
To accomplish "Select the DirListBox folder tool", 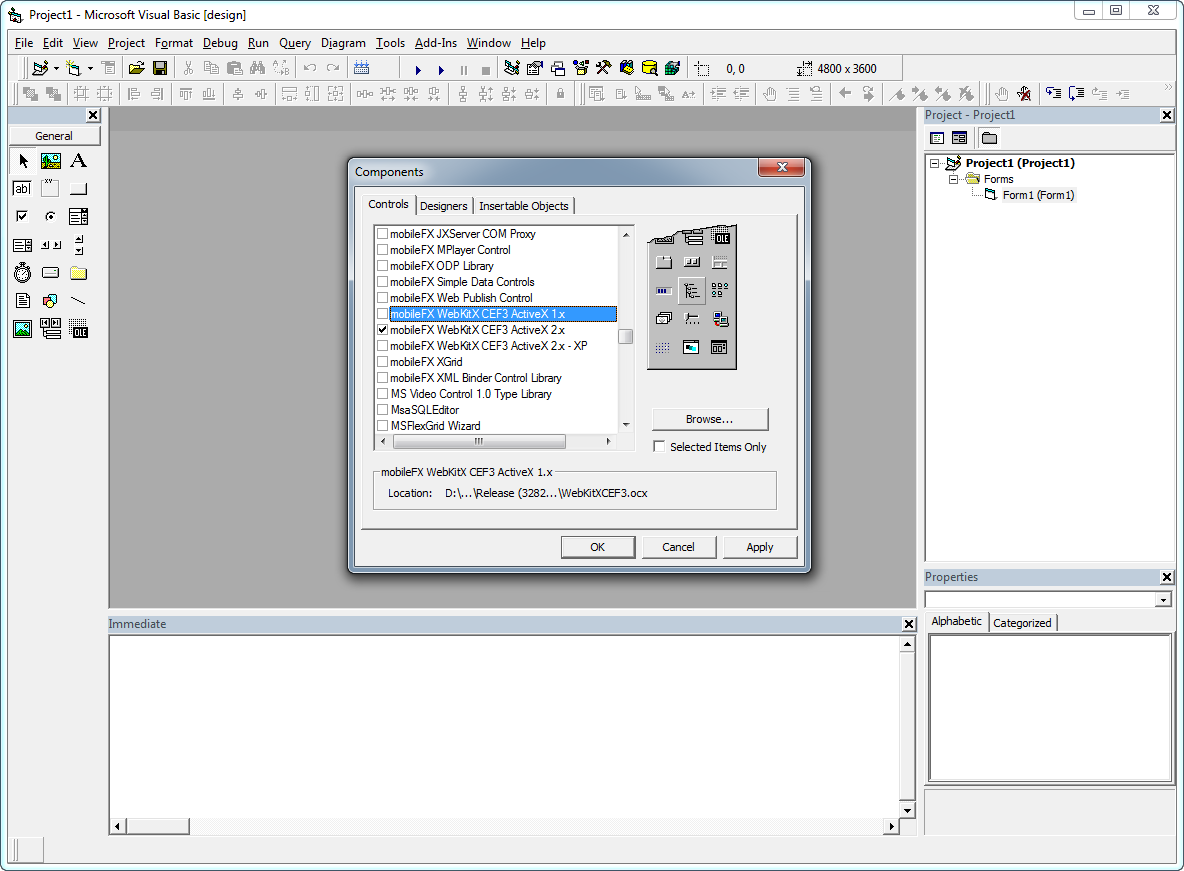I will click(x=79, y=273).
